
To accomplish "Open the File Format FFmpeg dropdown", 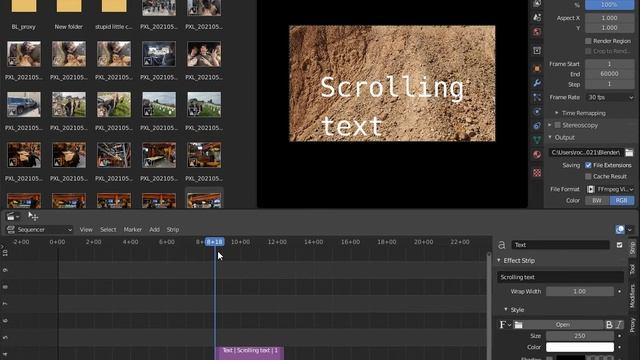I will (610, 189).
